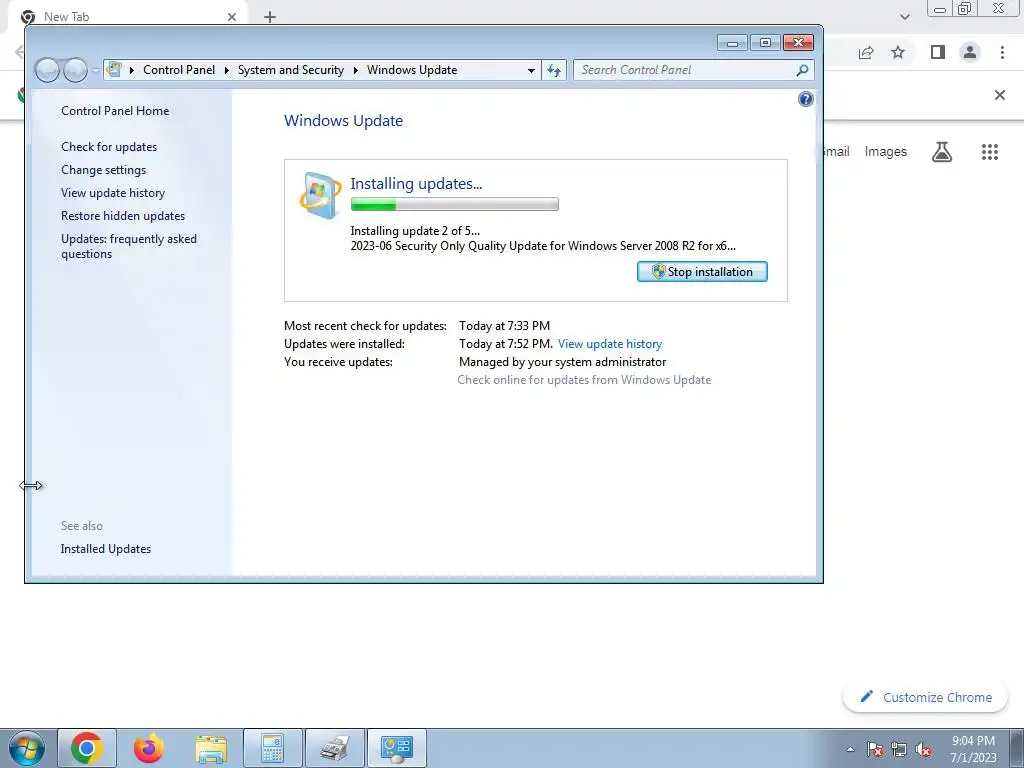This screenshot has width=1024, height=768.
Task: Click Chrome icon in taskbar
Action: [87, 748]
